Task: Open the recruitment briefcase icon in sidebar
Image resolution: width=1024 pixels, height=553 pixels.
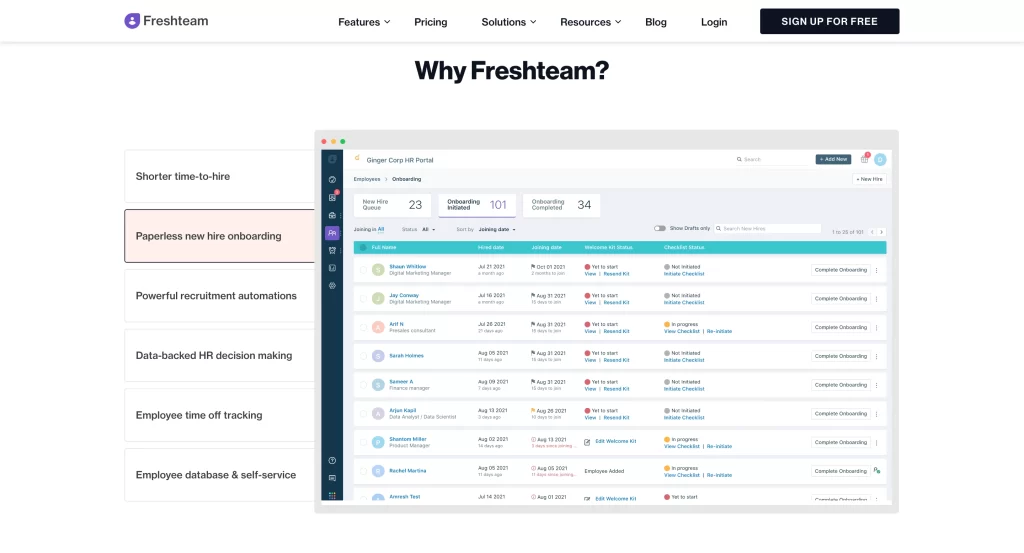Action: tap(332, 215)
